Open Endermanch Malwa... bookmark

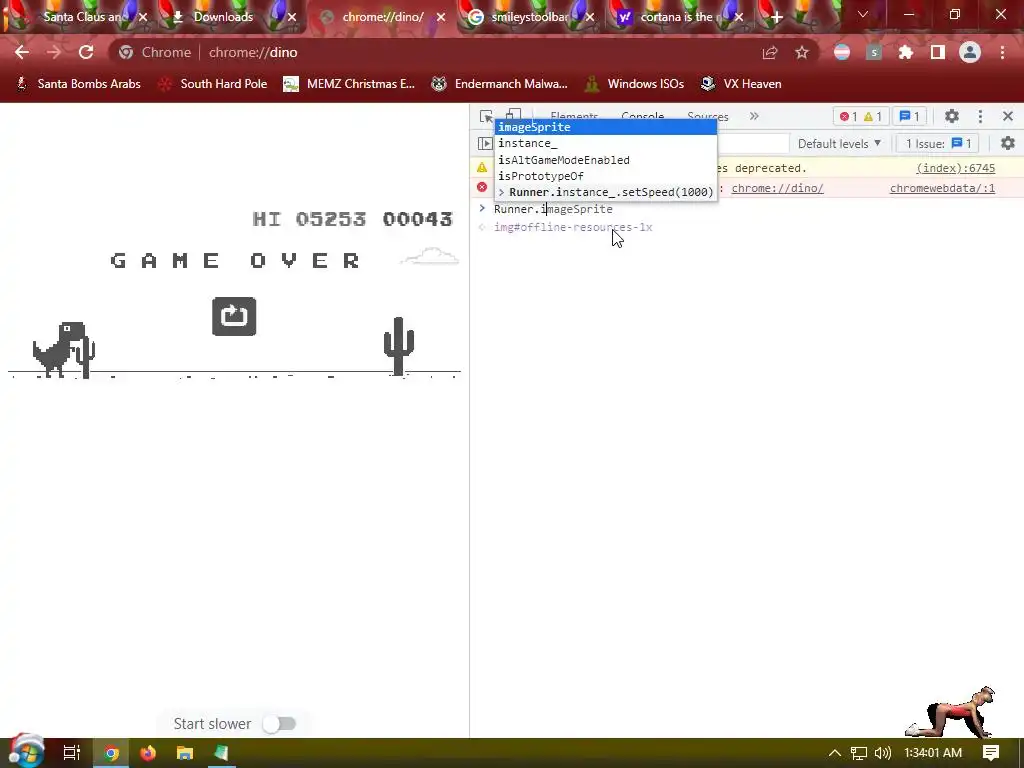(x=500, y=84)
